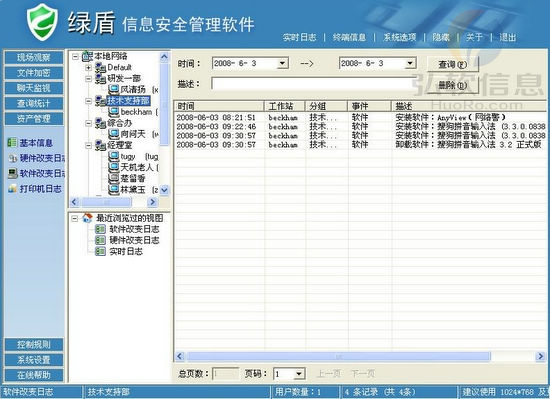This screenshot has height=399, width=550.
Task: Click the 描述 description input field
Action: (313, 84)
